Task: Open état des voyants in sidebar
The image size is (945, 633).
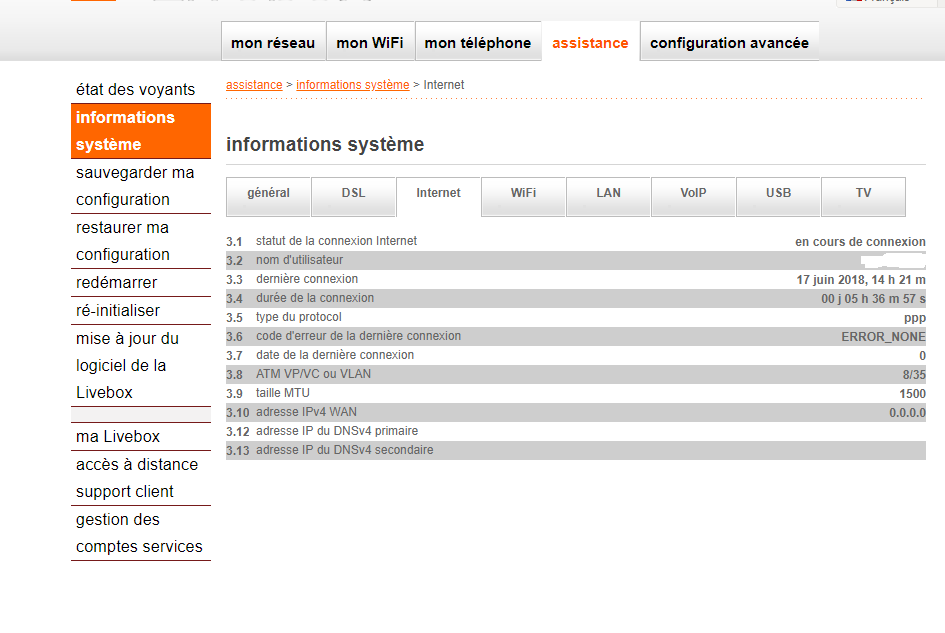Action: point(136,90)
